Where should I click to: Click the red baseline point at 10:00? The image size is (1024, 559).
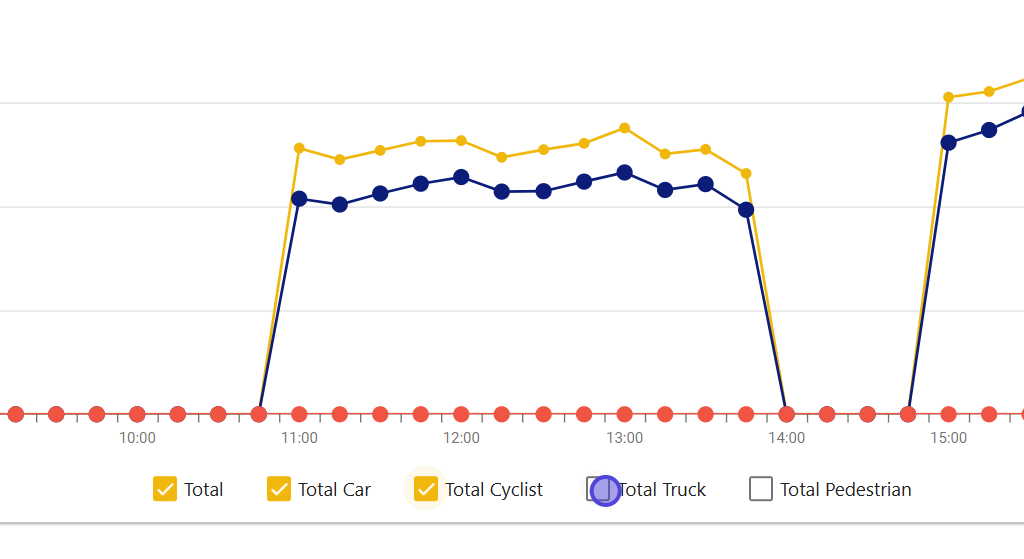(x=137, y=414)
